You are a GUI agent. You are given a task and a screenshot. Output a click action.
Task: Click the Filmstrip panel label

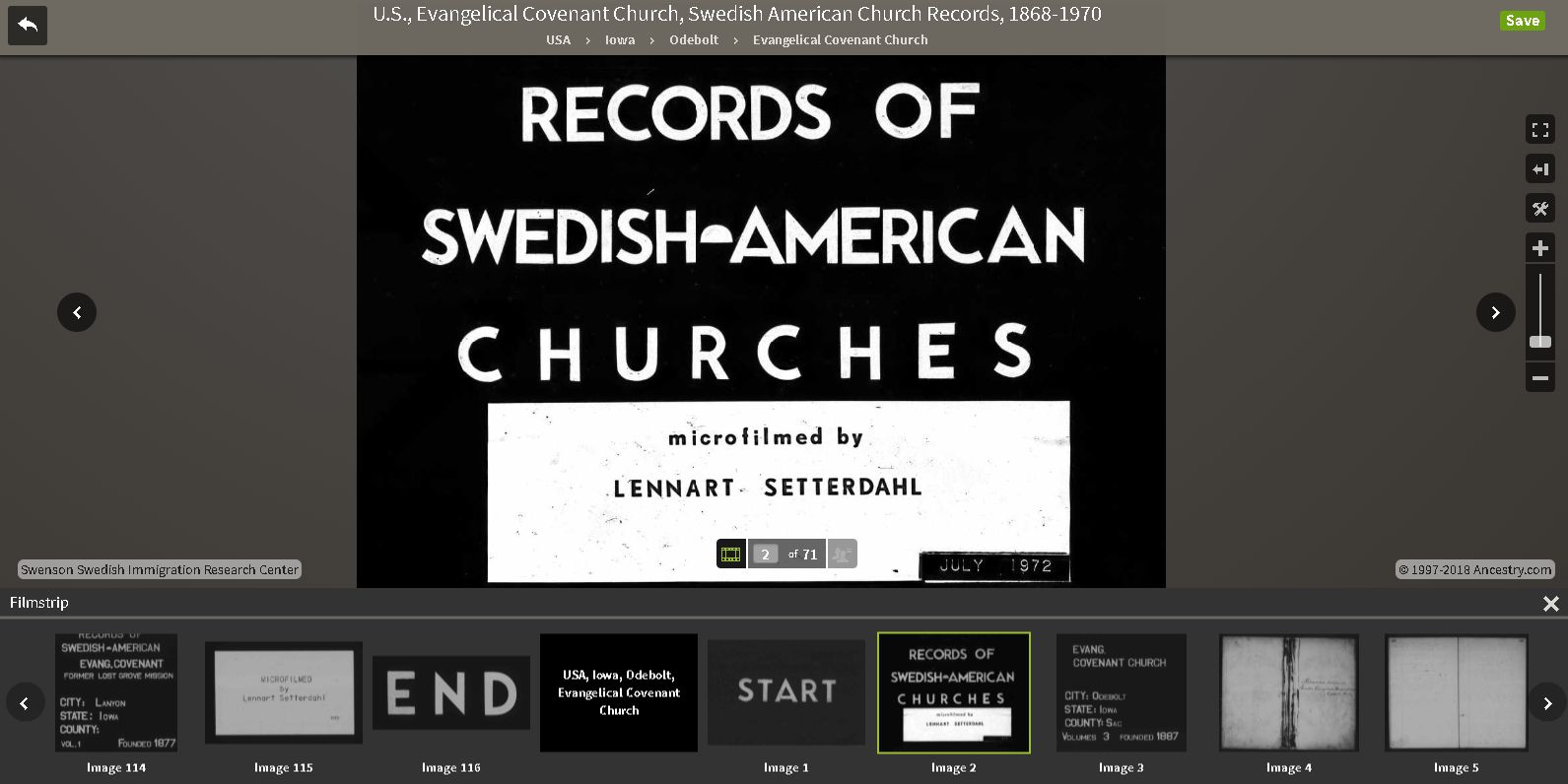(x=39, y=603)
